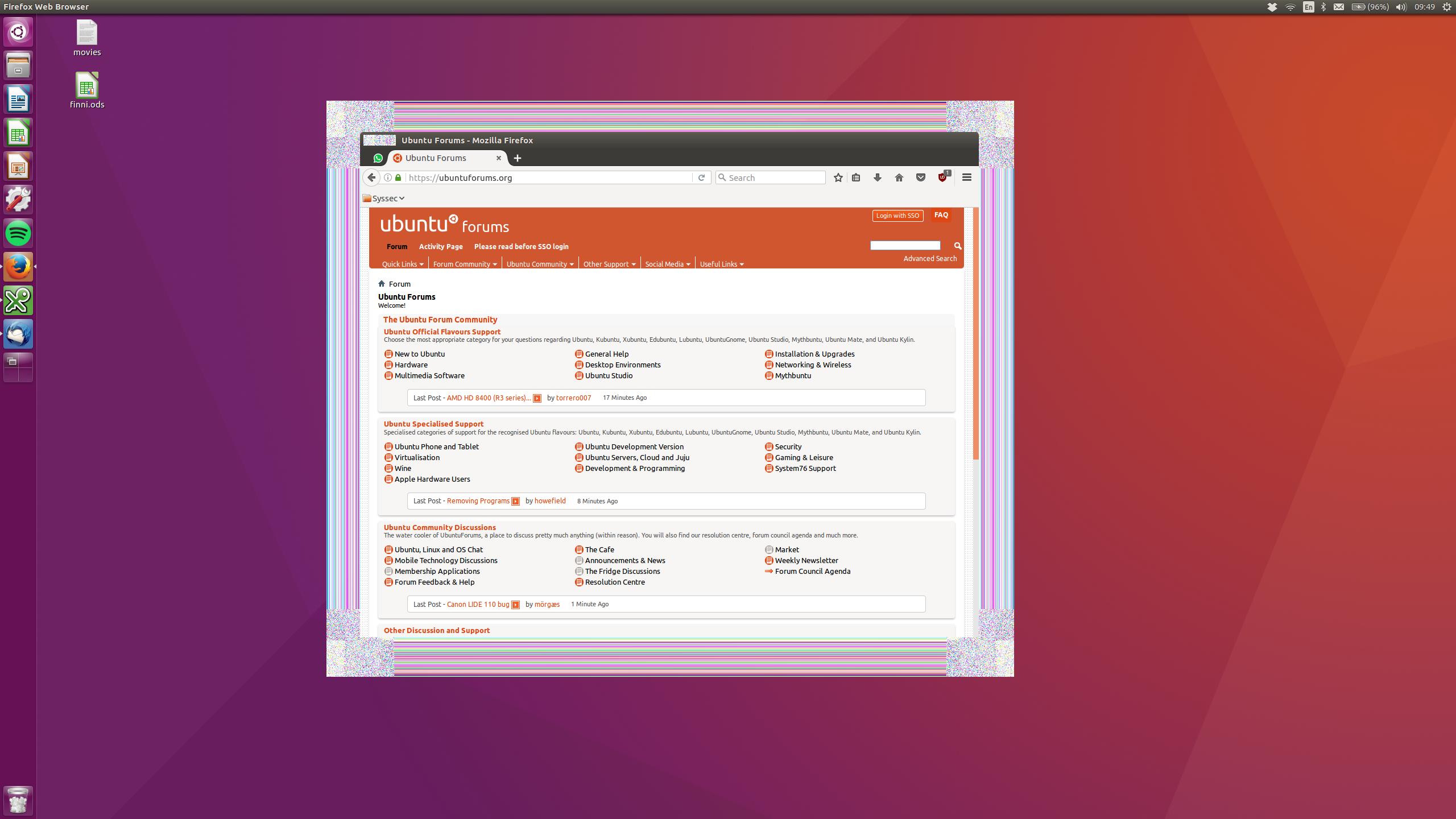Launch Spotify from launcher
Viewport: 1456px width, 819px height.
pyautogui.click(x=18, y=233)
